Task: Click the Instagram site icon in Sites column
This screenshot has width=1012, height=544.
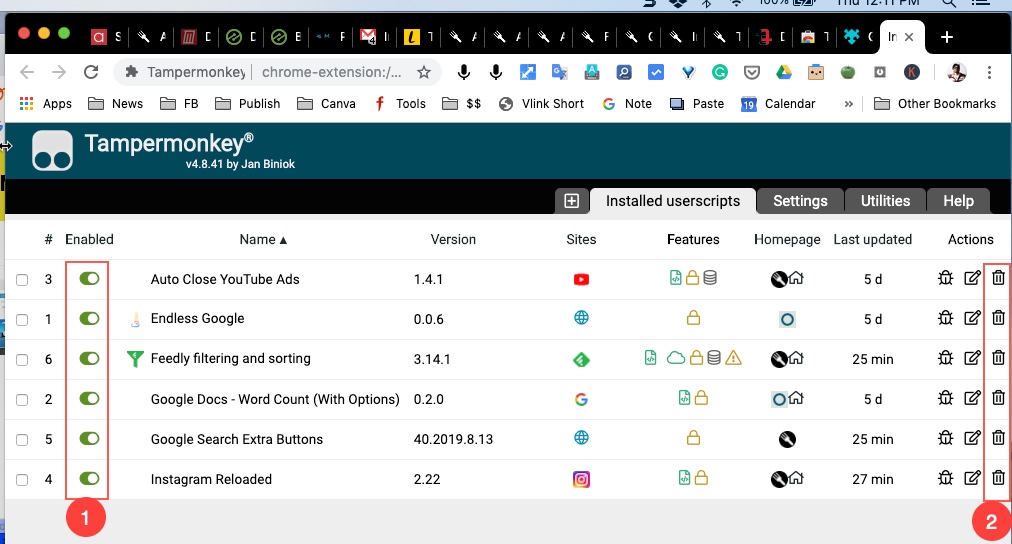Action: (581, 479)
